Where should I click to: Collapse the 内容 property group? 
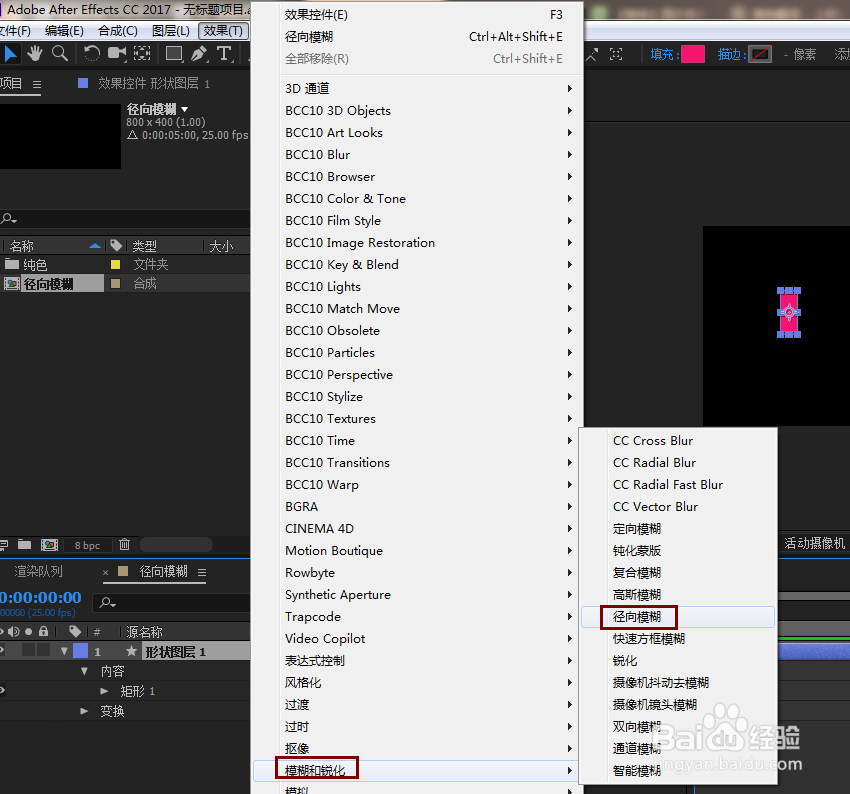click(x=85, y=671)
